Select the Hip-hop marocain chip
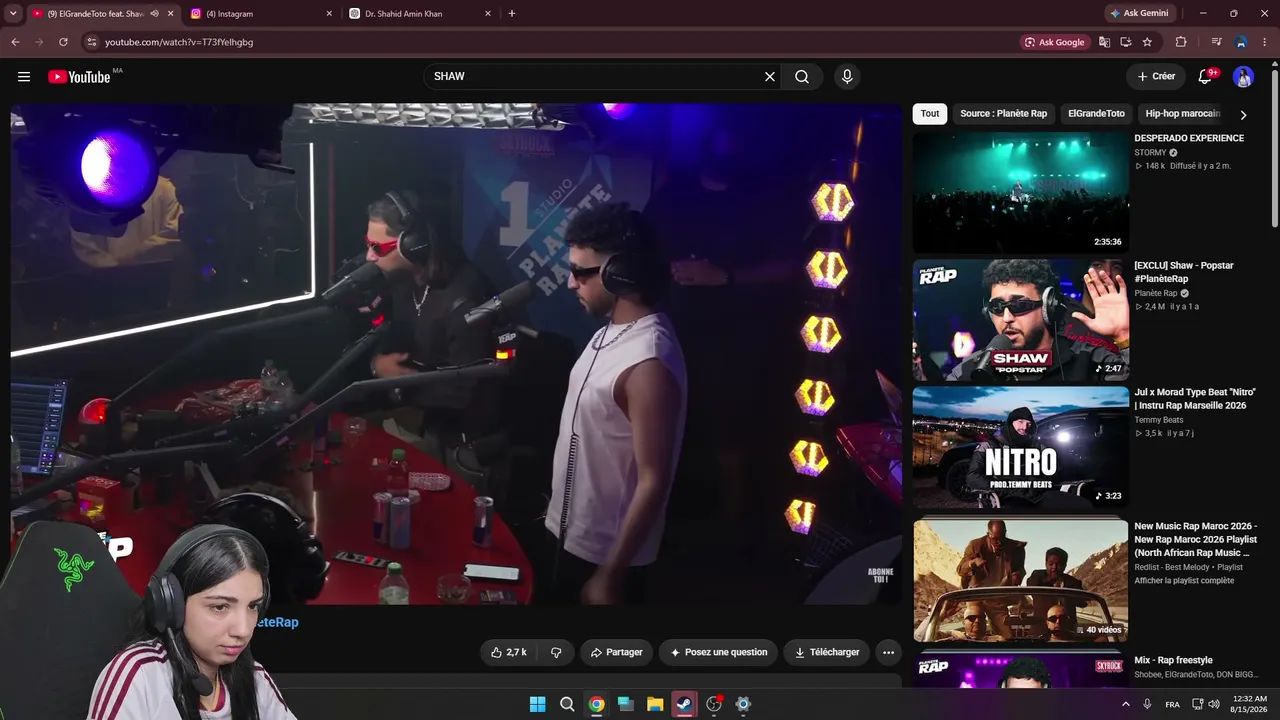Screen dimensions: 1280x720 [x=1182, y=114]
